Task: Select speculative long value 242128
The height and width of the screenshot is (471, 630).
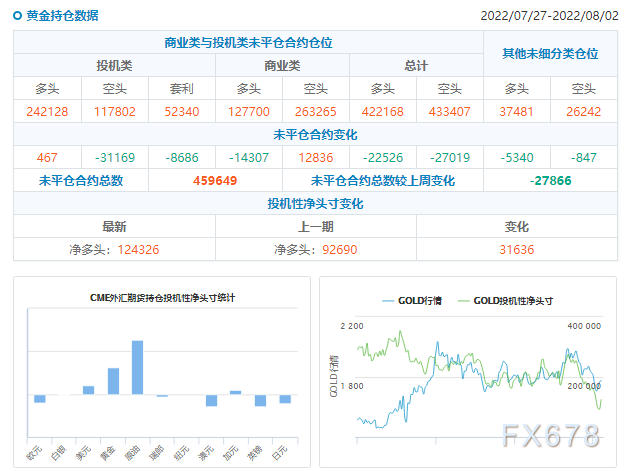Action: pyautogui.click(x=47, y=111)
